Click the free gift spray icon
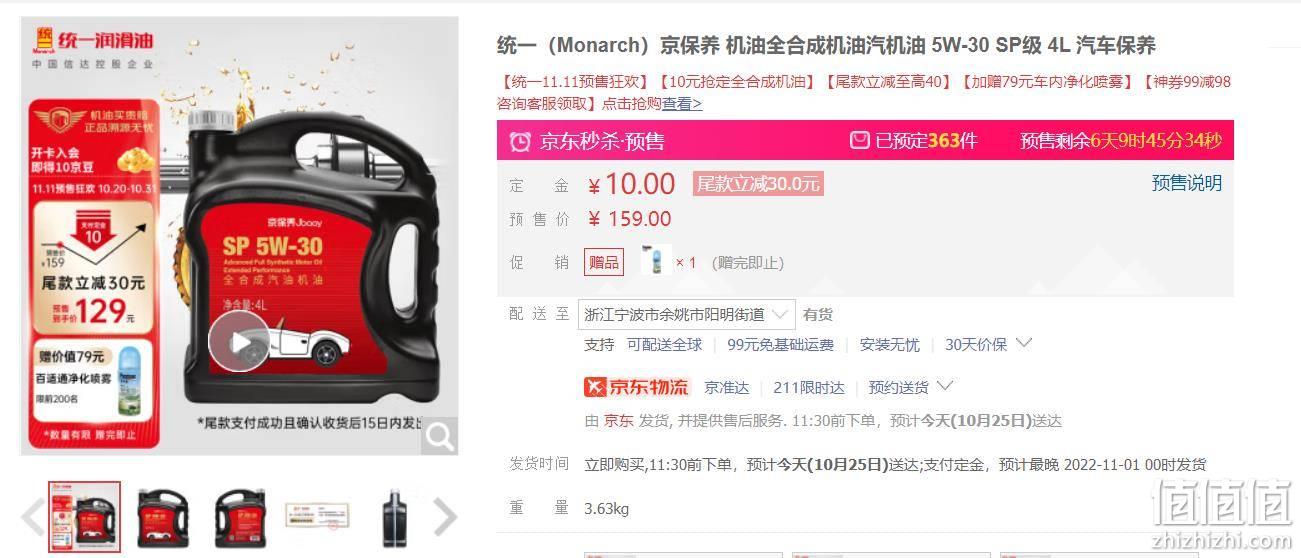 [655, 262]
